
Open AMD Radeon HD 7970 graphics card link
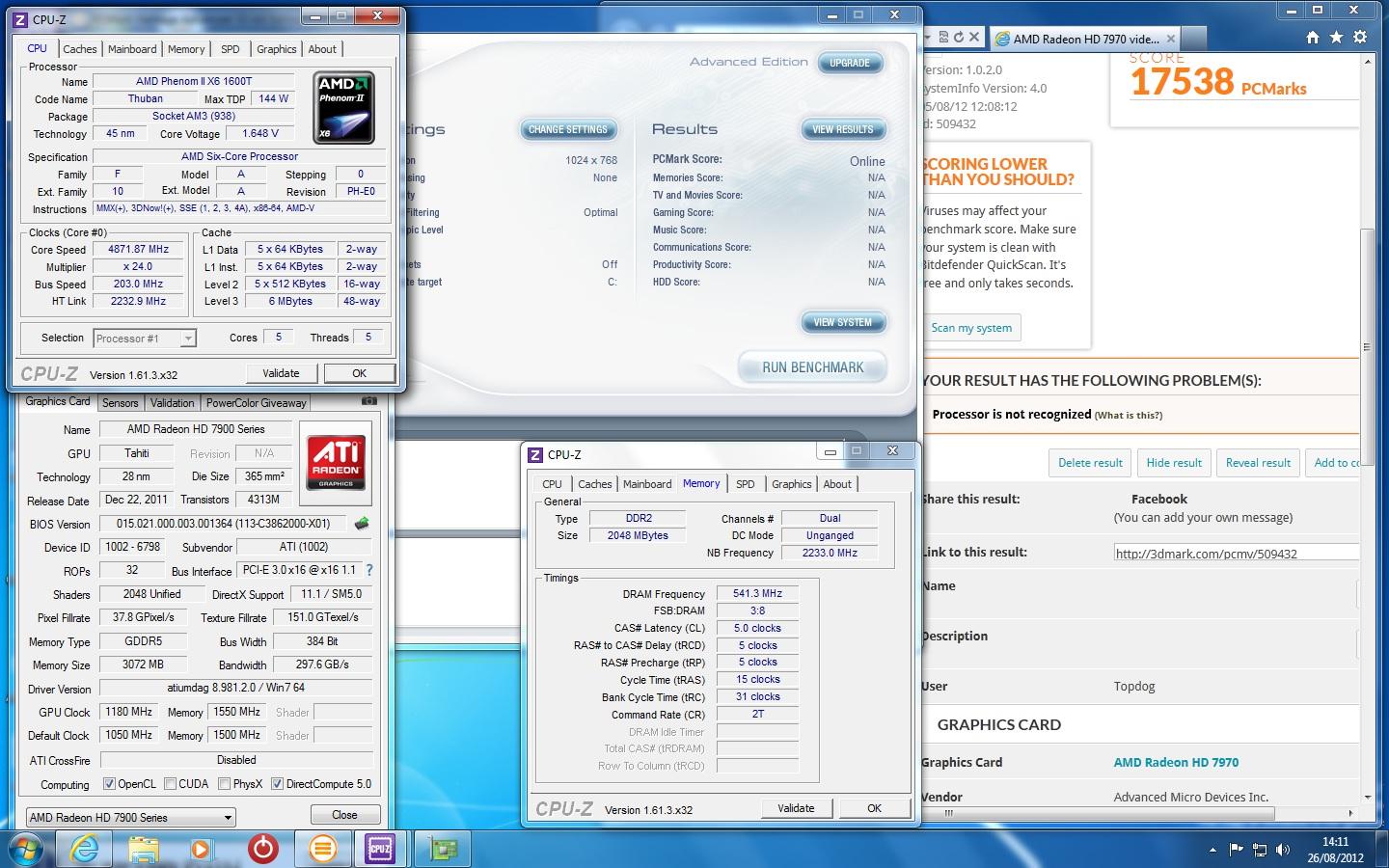(1176, 762)
